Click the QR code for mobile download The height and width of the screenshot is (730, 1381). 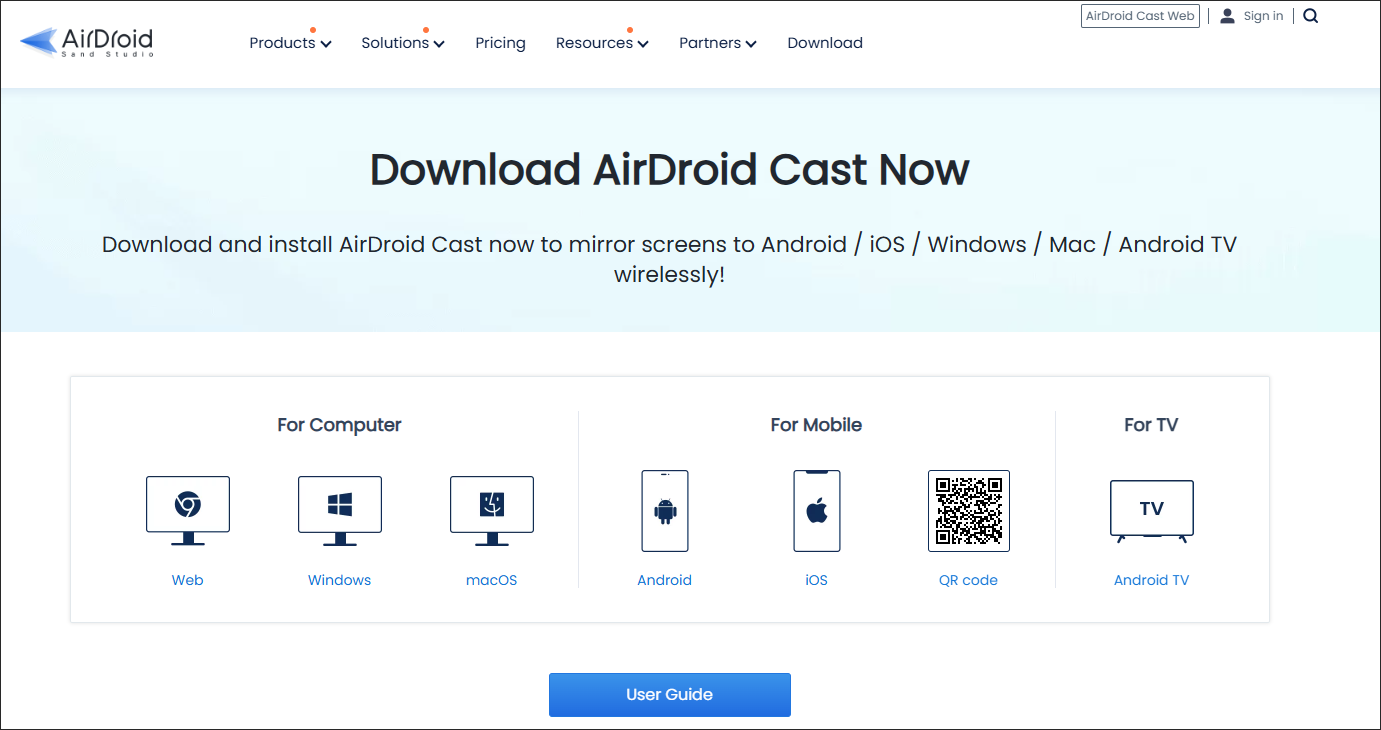pyautogui.click(x=968, y=510)
